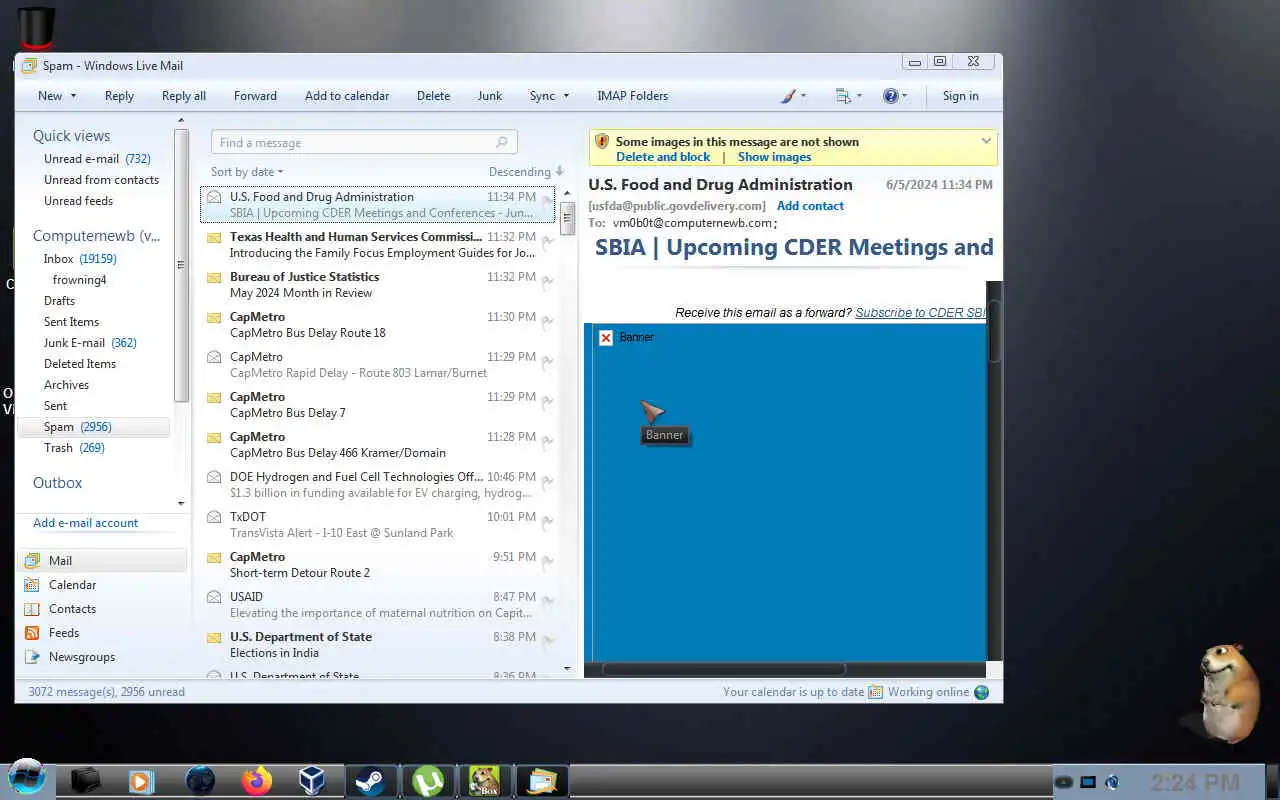The image size is (1280, 800).
Task: Click the calendar status icon in status bar
Action: point(876,692)
